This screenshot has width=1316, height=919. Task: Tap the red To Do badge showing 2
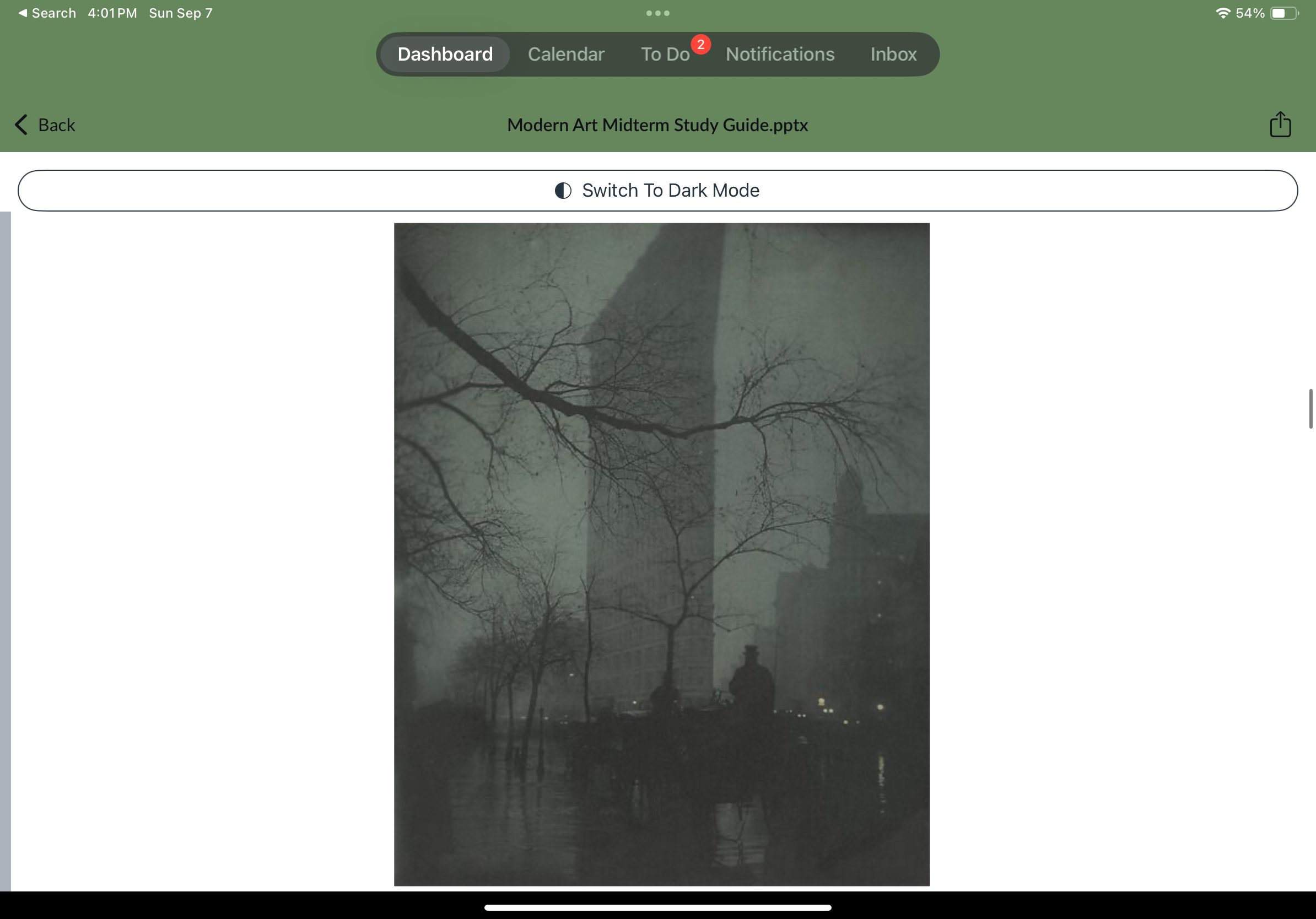point(700,45)
